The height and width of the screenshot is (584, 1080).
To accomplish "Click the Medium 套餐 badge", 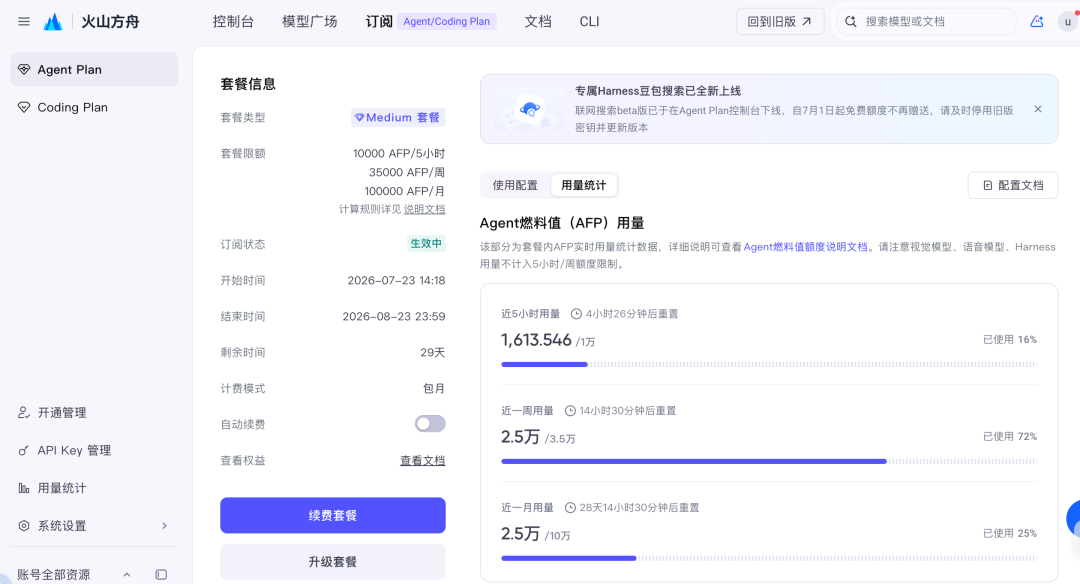I will (x=398, y=118).
